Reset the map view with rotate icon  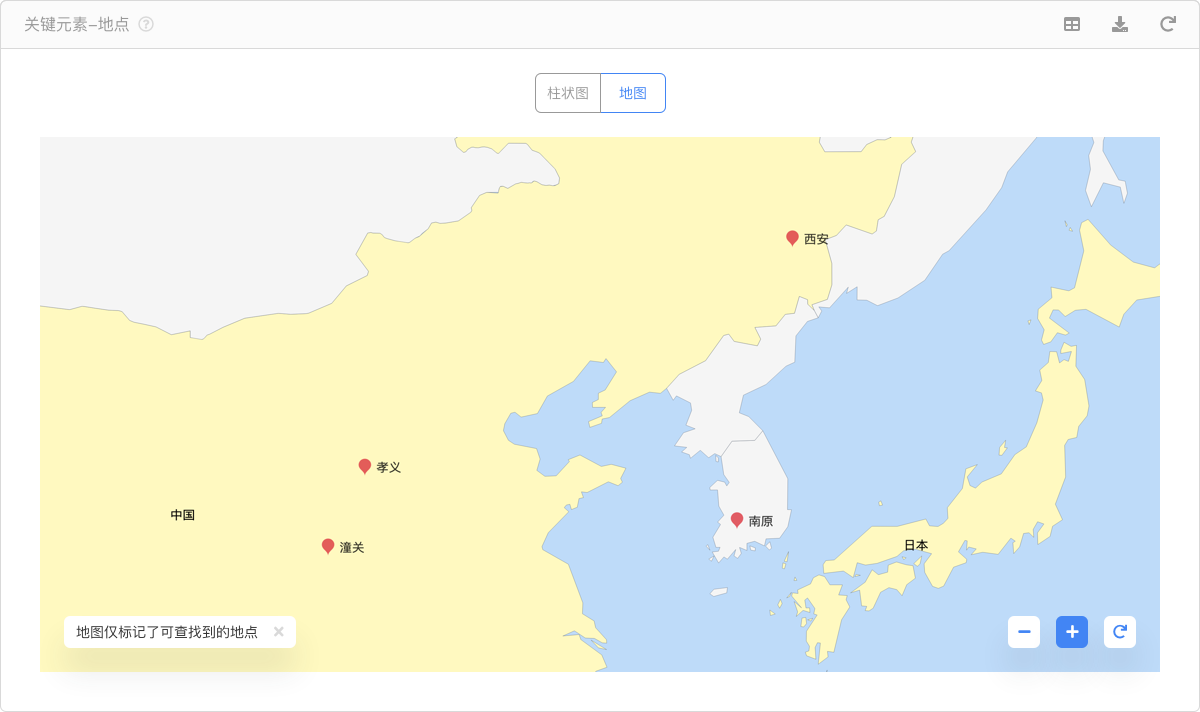[x=1120, y=632]
